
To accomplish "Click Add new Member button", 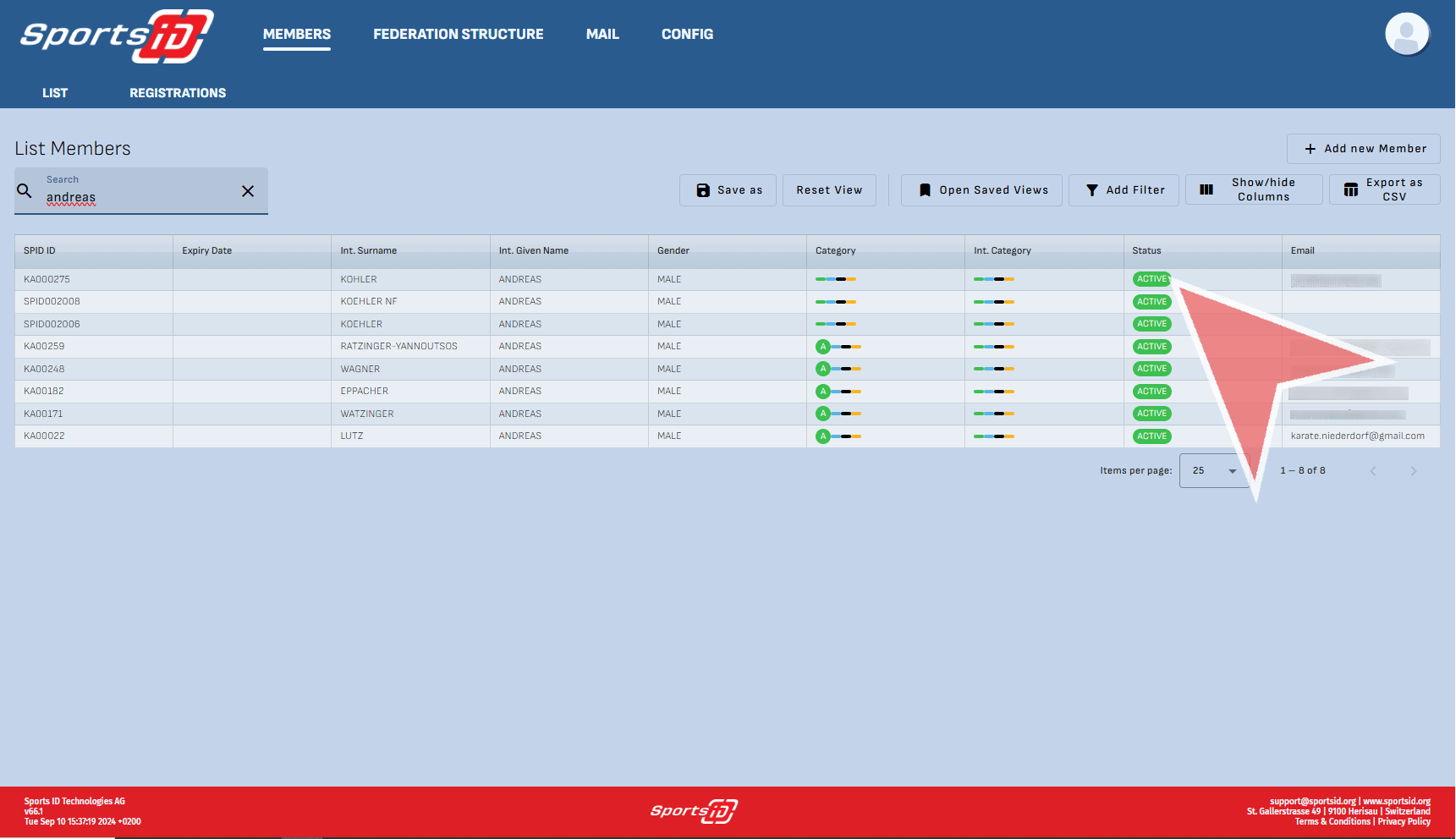I will point(1363,149).
